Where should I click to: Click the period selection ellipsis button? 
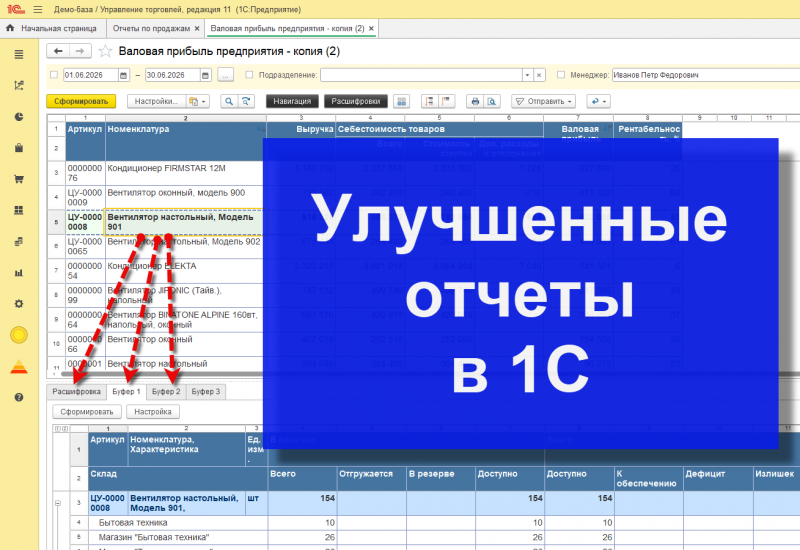click(x=225, y=75)
